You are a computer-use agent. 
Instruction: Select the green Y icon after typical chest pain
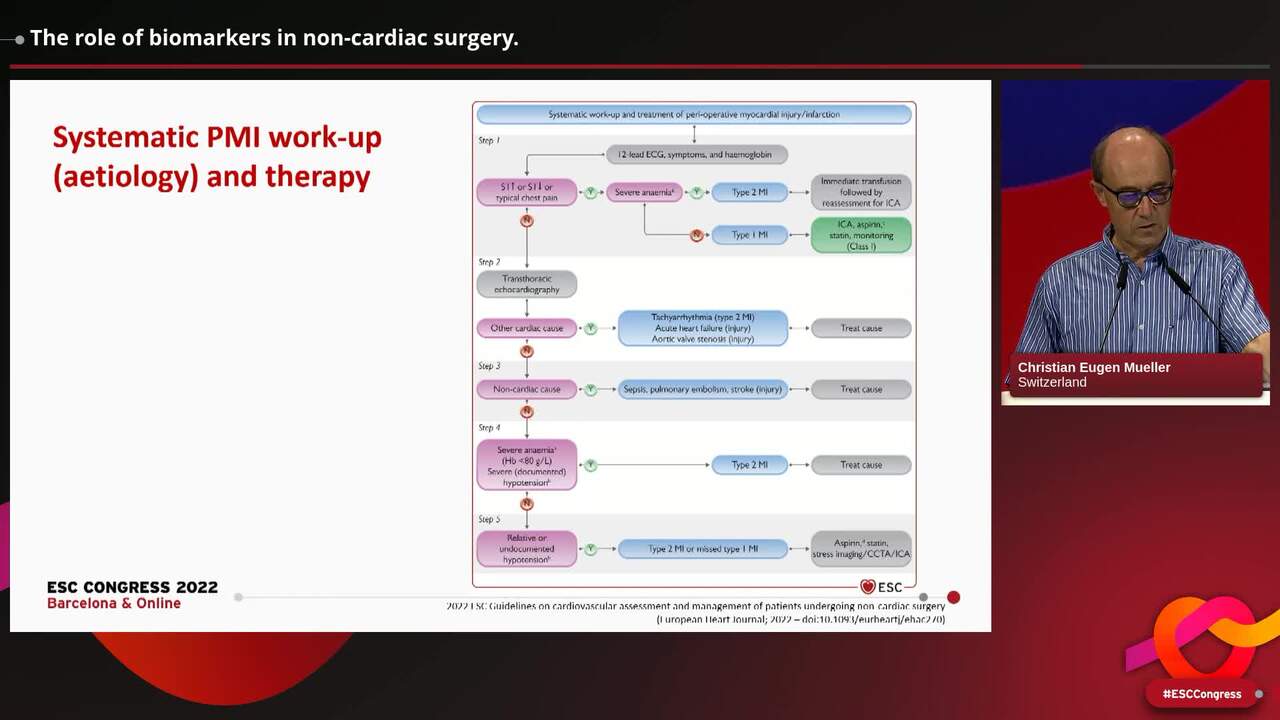click(x=591, y=191)
